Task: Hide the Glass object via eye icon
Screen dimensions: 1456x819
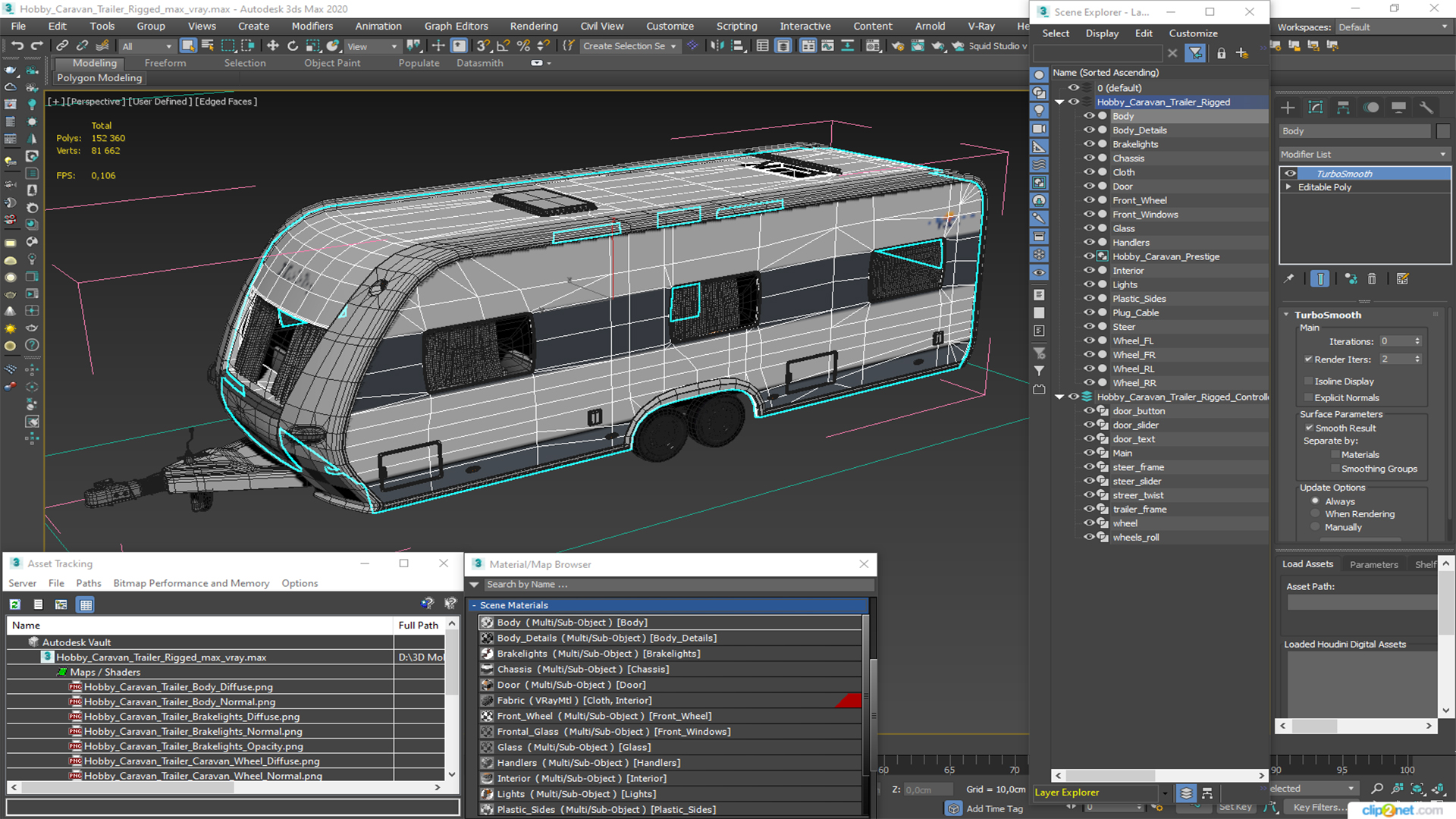Action: point(1089,228)
